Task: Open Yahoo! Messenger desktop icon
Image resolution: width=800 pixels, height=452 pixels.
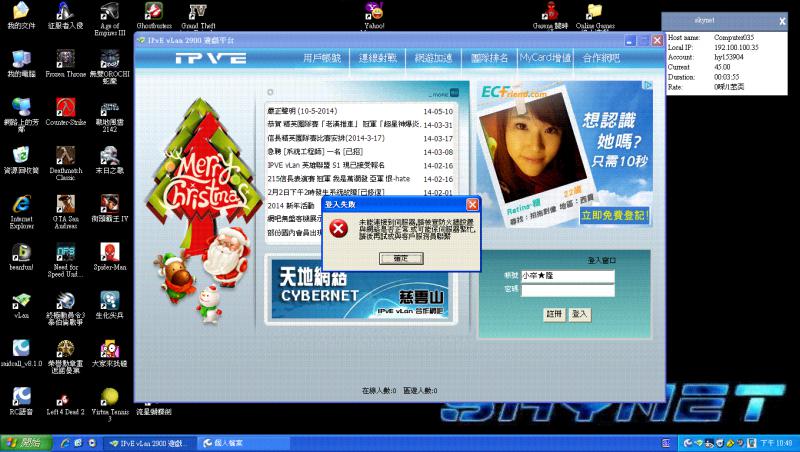Action: coord(374,15)
